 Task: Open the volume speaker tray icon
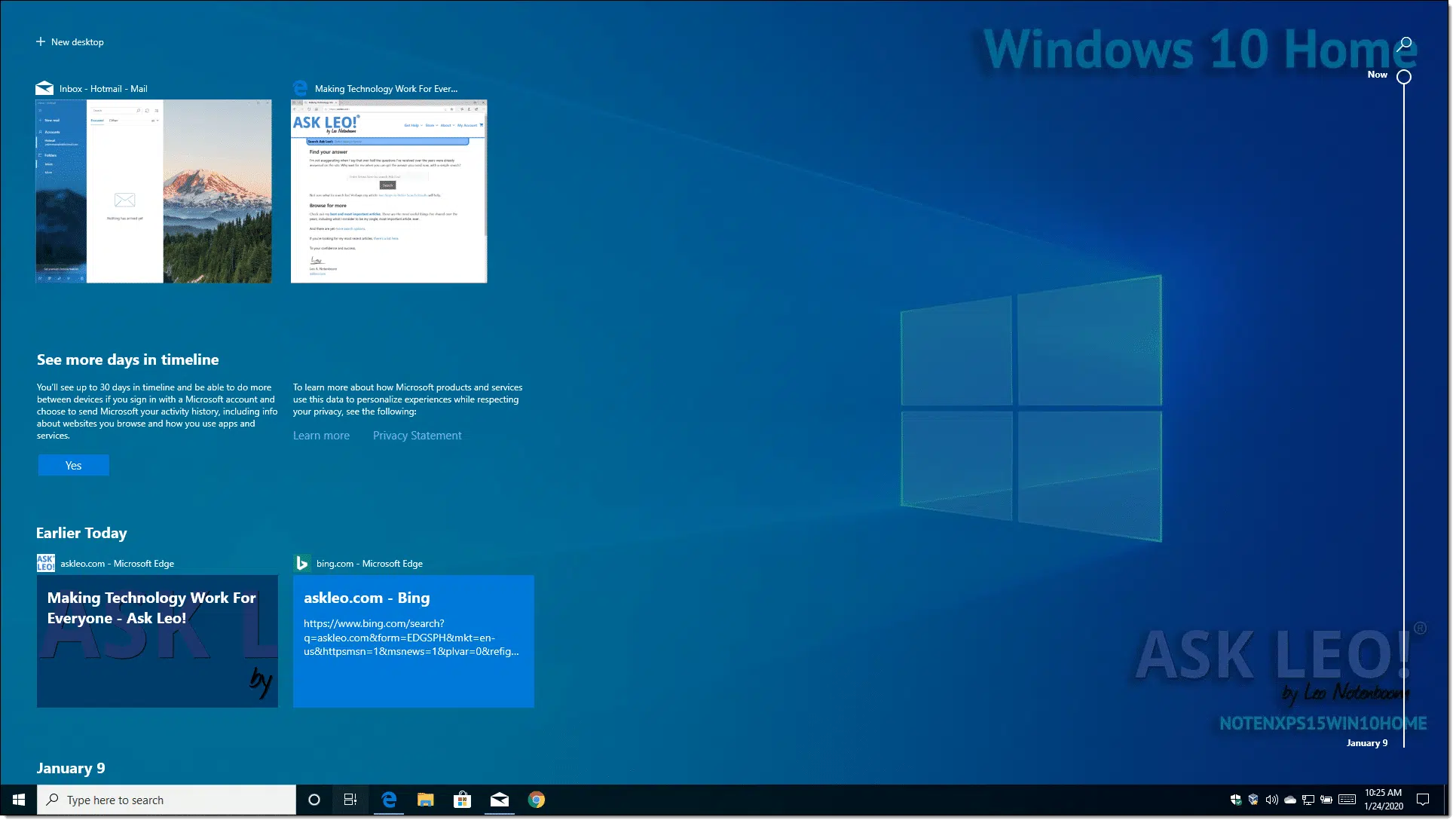point(1272,800)
